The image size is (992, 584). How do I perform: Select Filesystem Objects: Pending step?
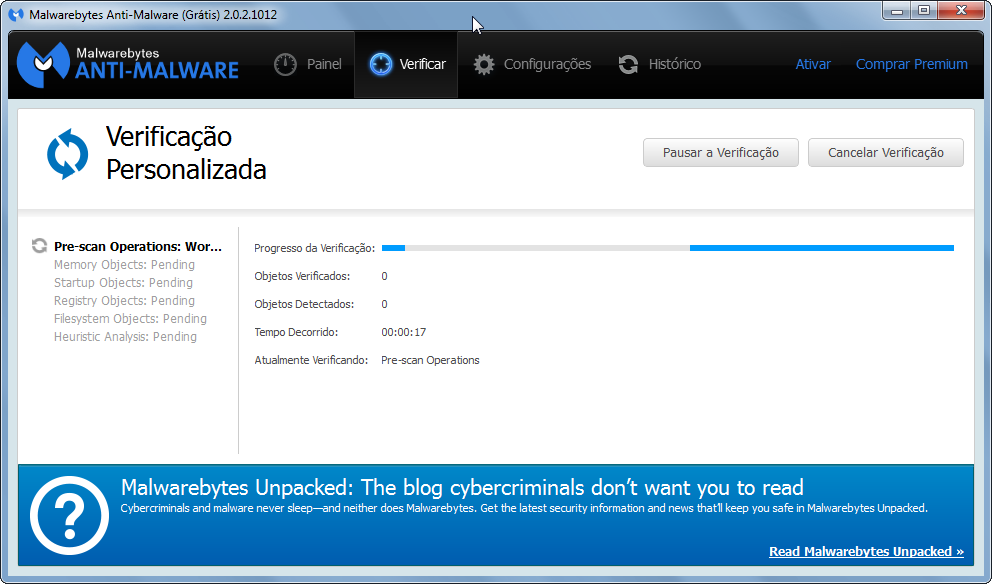click(x=130, y=318)
